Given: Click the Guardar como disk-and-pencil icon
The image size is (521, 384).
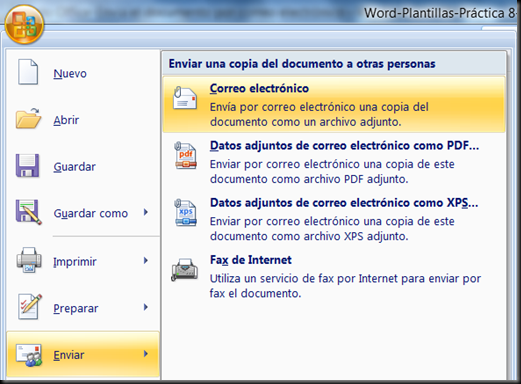Looking at the screenshot, I should click(x=29, y=212).
